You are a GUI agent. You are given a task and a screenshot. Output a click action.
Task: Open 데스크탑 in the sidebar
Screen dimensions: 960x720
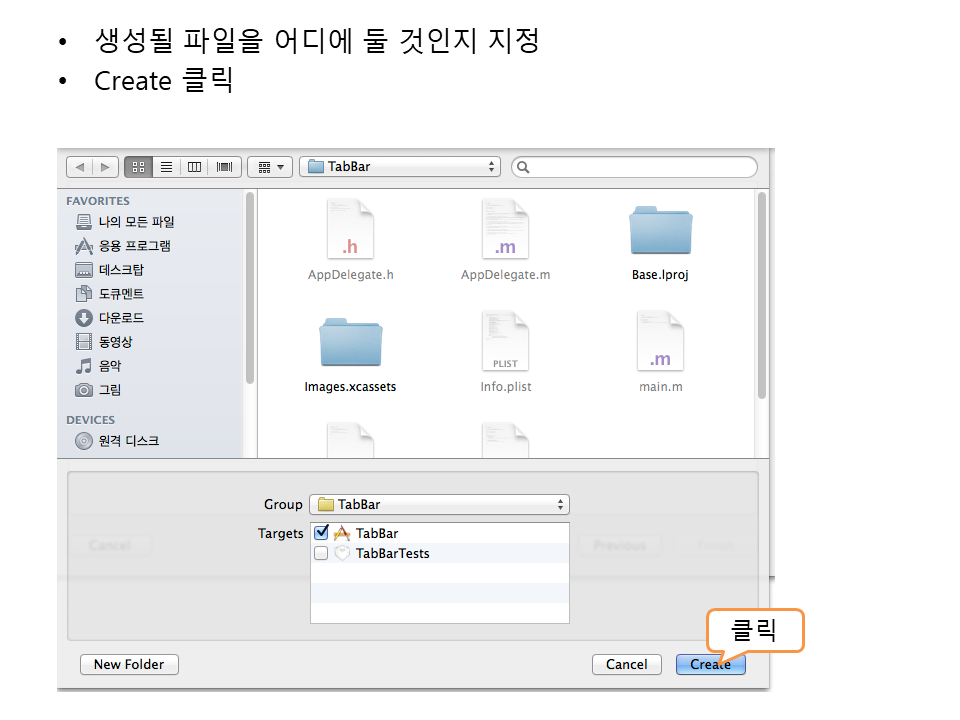(121, 270)
